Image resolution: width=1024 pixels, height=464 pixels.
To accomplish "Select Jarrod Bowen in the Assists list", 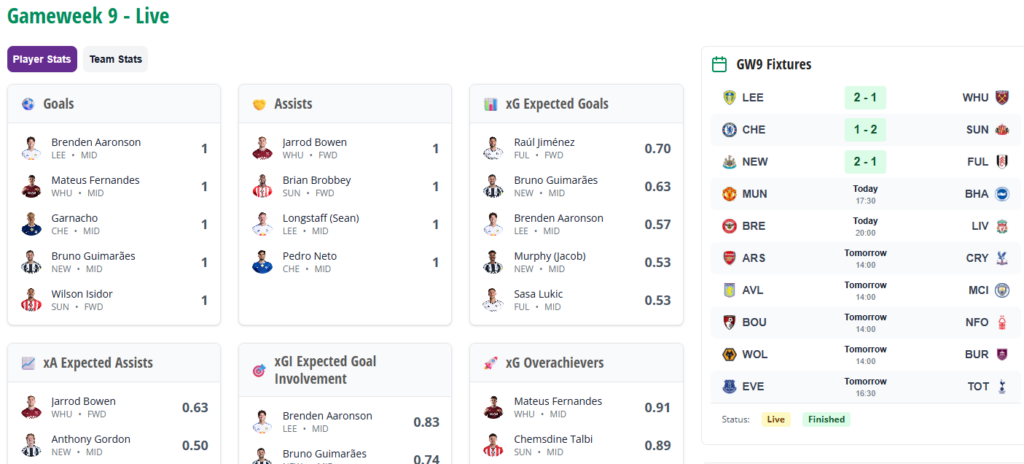I will pyautogui.click(x=314, y=142).
